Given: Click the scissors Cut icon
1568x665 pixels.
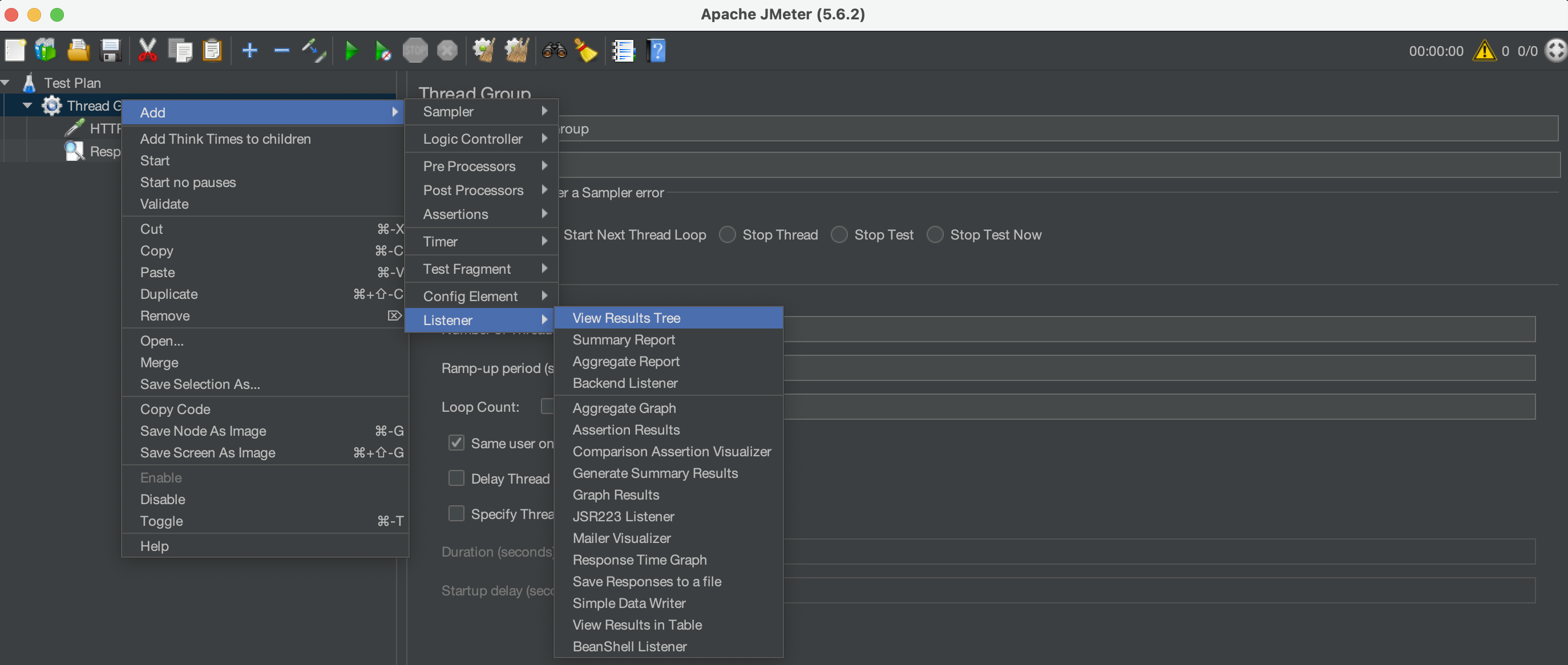Looking at the screenshot, I should tap(147, 51).
